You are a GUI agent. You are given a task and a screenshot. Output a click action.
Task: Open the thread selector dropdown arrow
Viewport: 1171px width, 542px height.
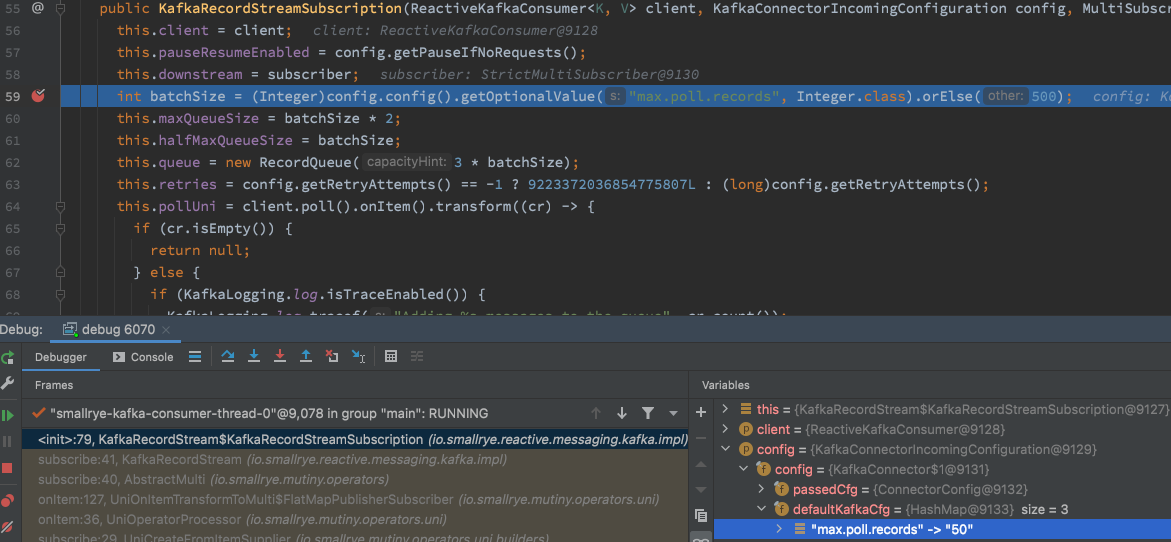point(673,413)
